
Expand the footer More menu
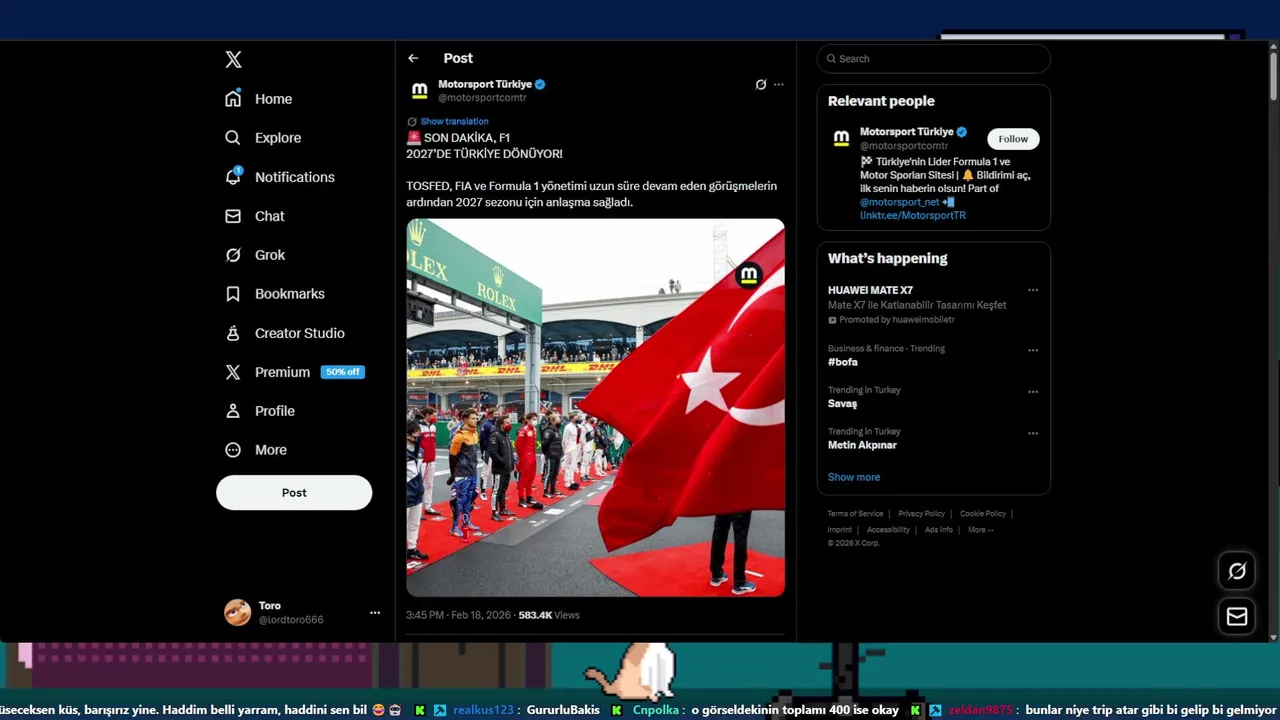point(981,530)
